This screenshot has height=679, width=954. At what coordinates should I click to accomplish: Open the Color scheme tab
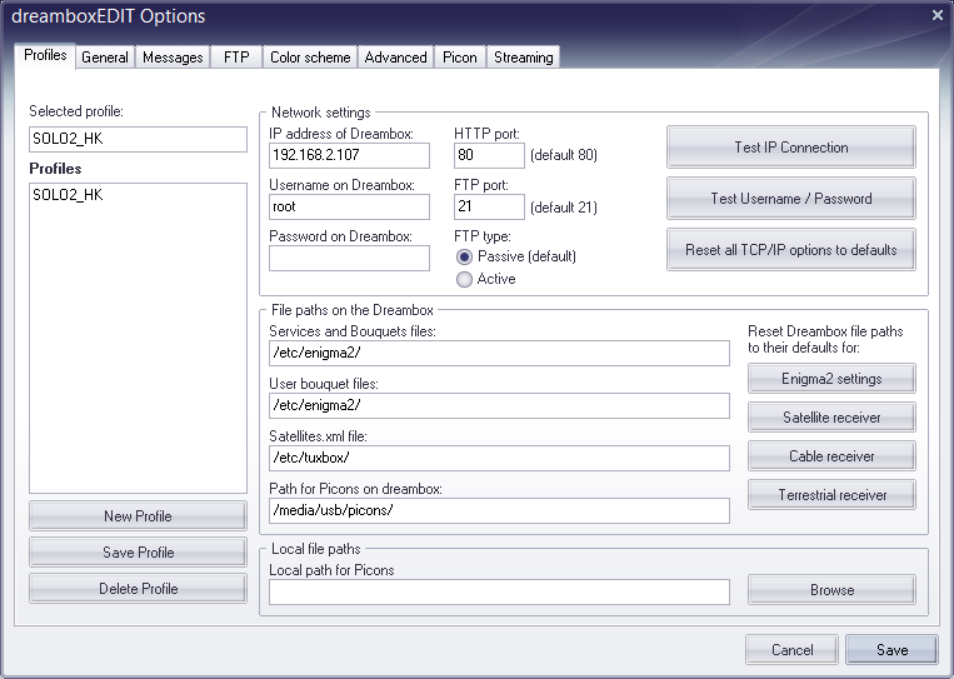(310, 57)
